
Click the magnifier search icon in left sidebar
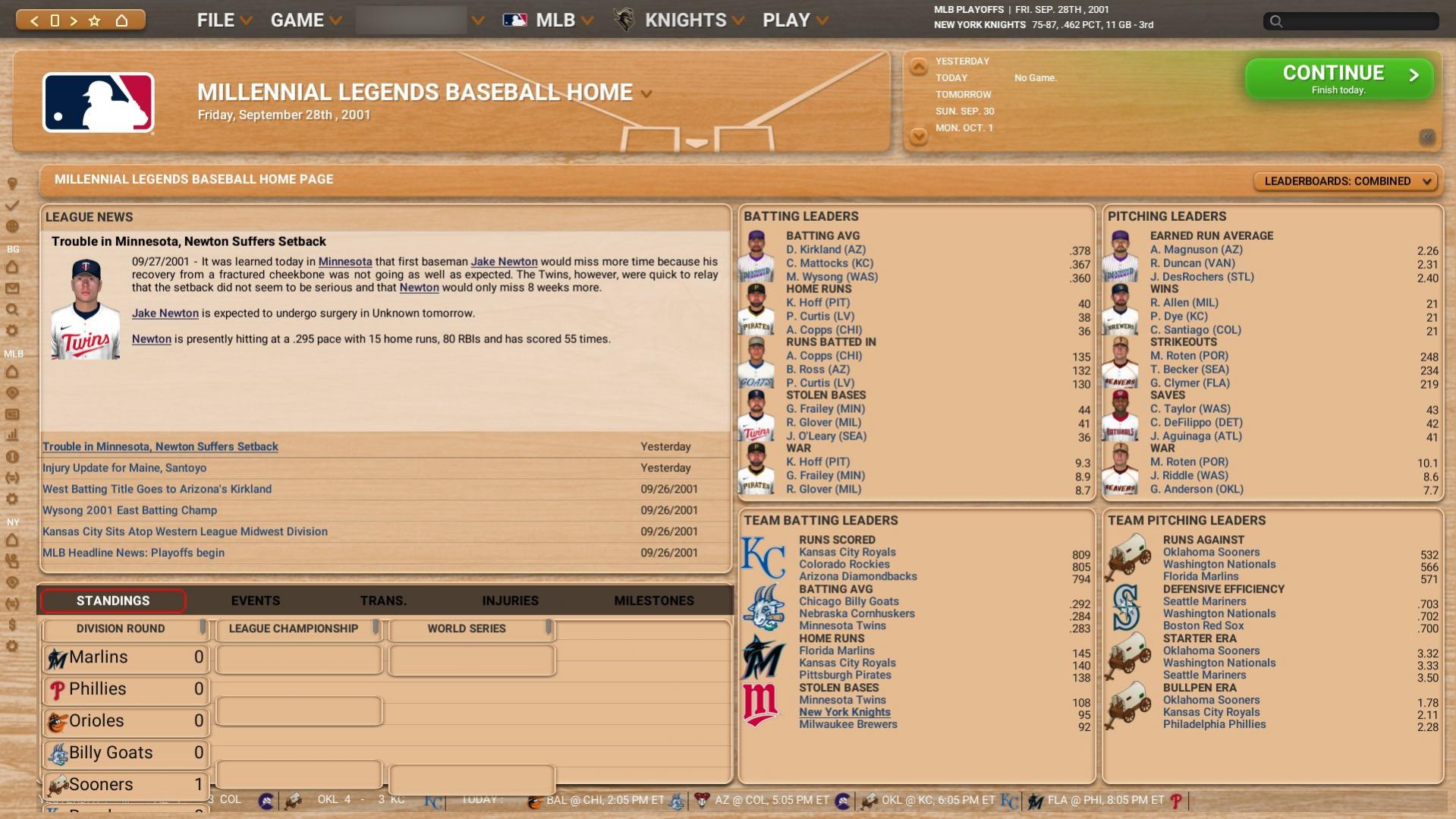[12, 310]
